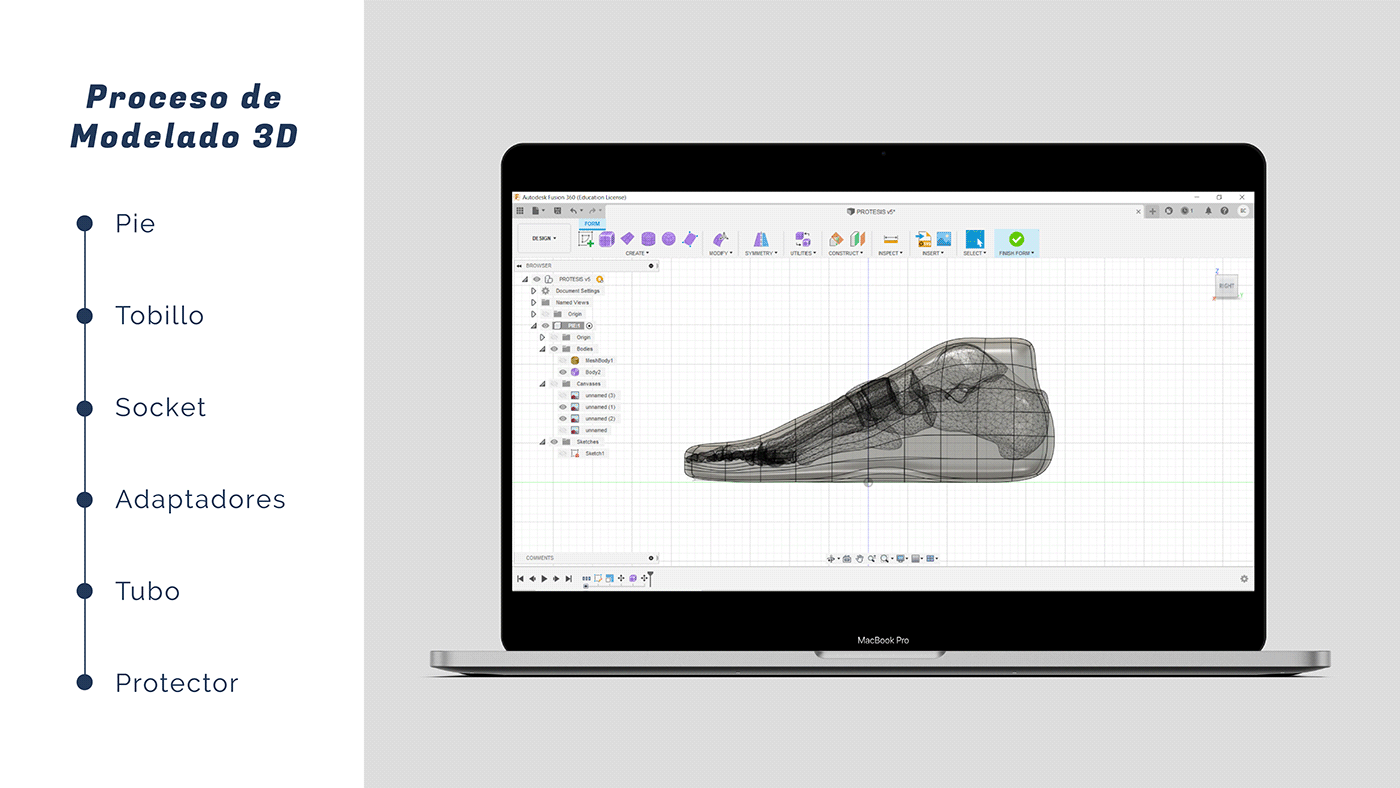Open the CREATE menu
1400x788 pixels.
pyautogui.click(x=637, y=253)
